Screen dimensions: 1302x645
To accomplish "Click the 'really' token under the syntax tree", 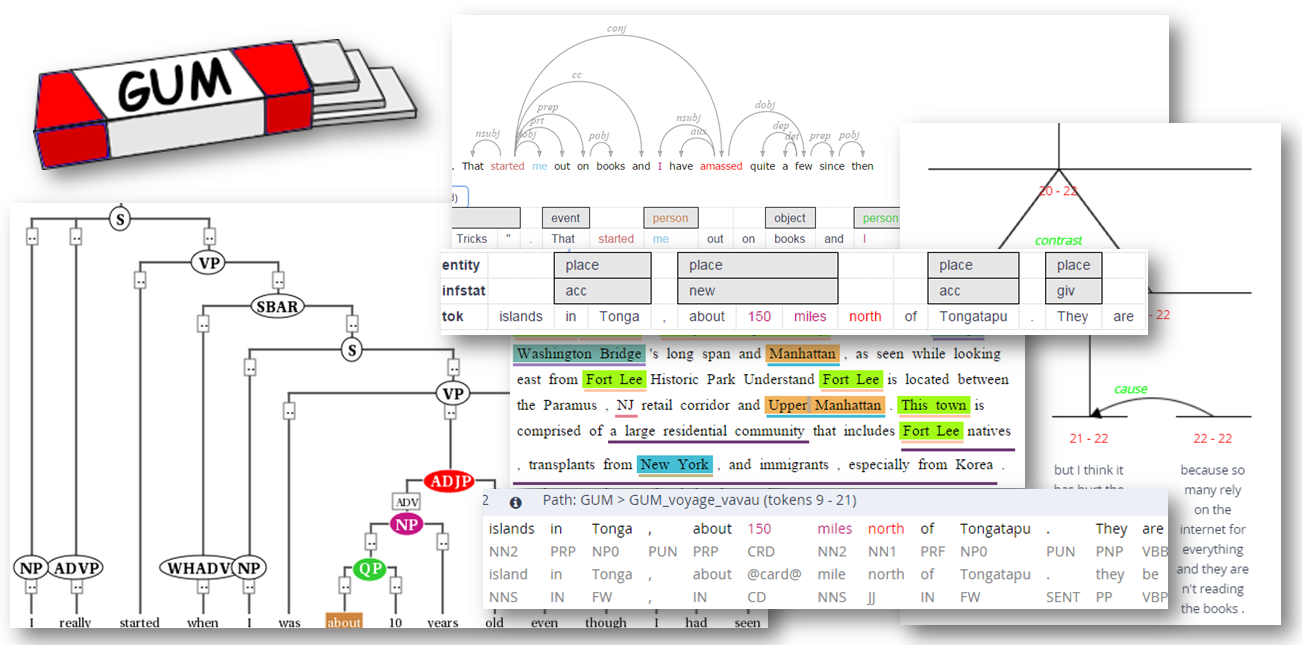I will (75, 622).
